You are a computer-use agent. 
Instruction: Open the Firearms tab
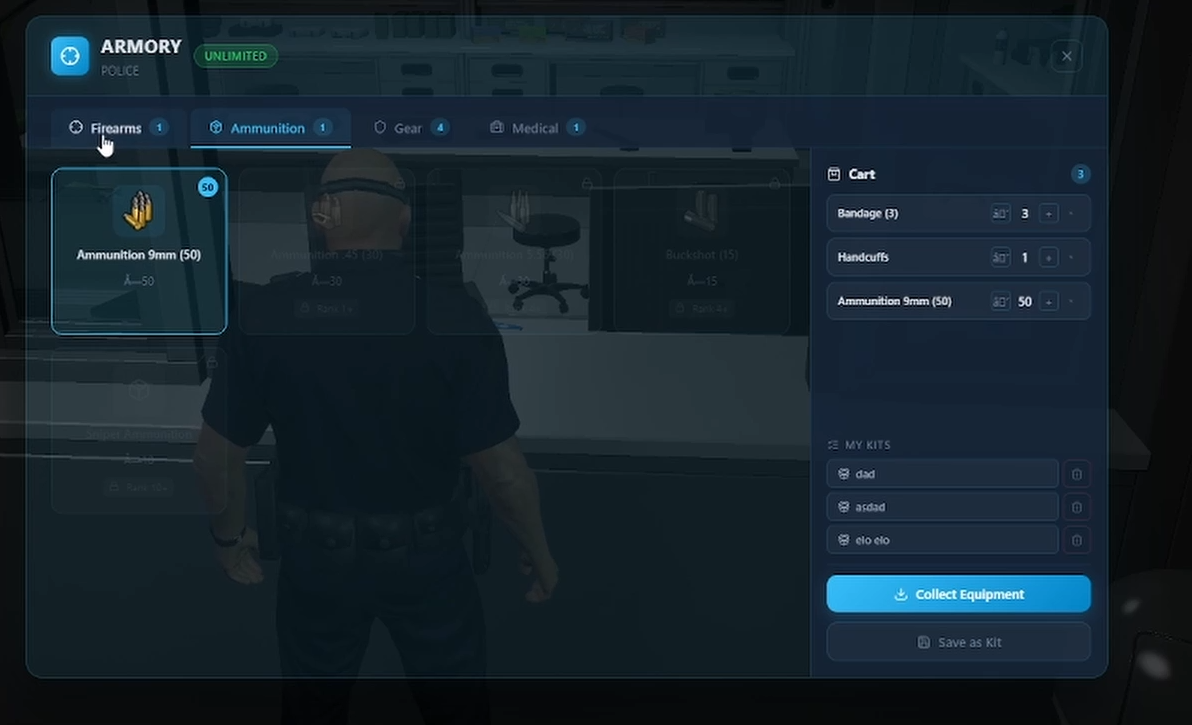pos(118,128)
